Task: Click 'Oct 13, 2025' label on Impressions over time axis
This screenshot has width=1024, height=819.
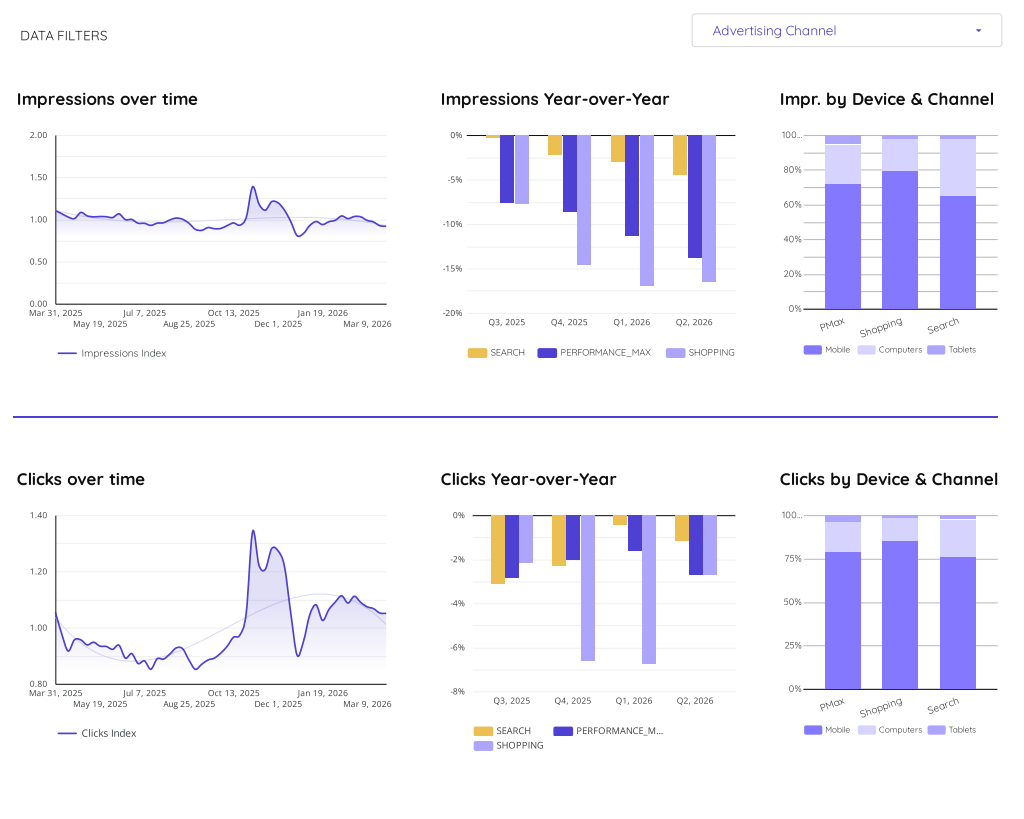Action: click(233, 313)
